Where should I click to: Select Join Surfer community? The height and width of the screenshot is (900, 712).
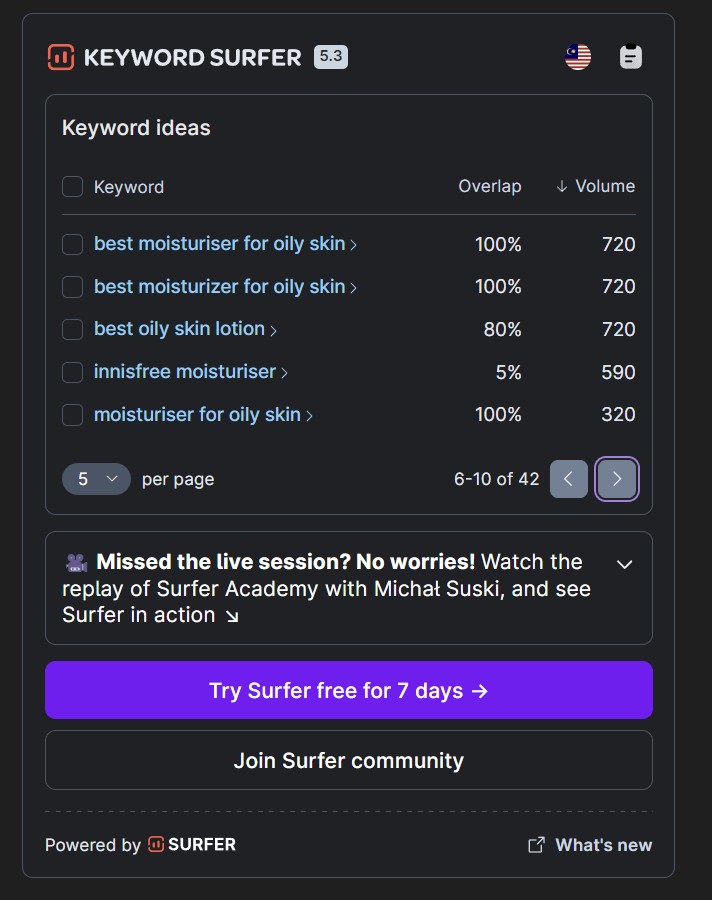pos(348,760)
